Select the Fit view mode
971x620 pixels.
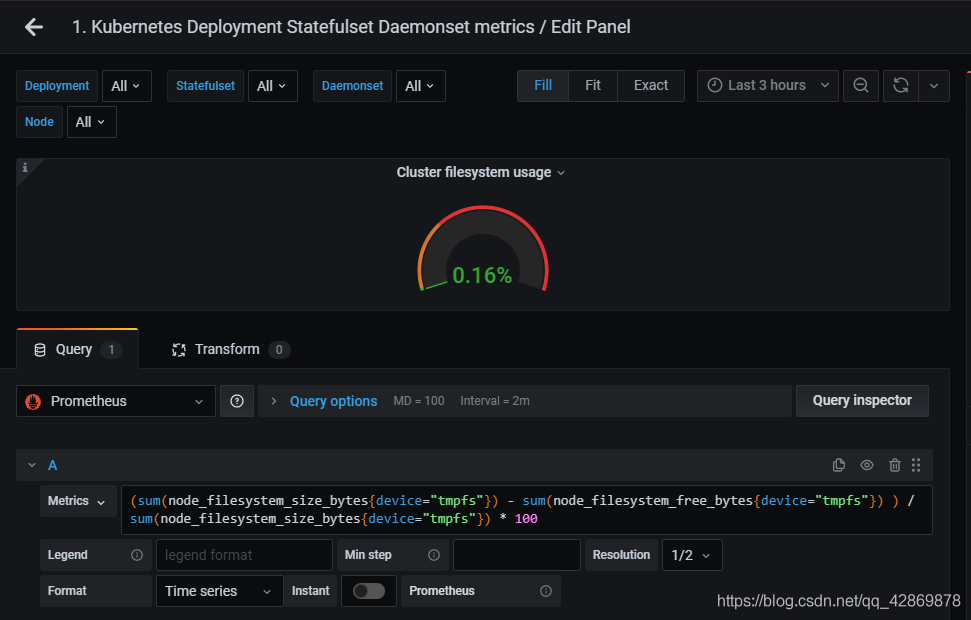tap(593, 85)
